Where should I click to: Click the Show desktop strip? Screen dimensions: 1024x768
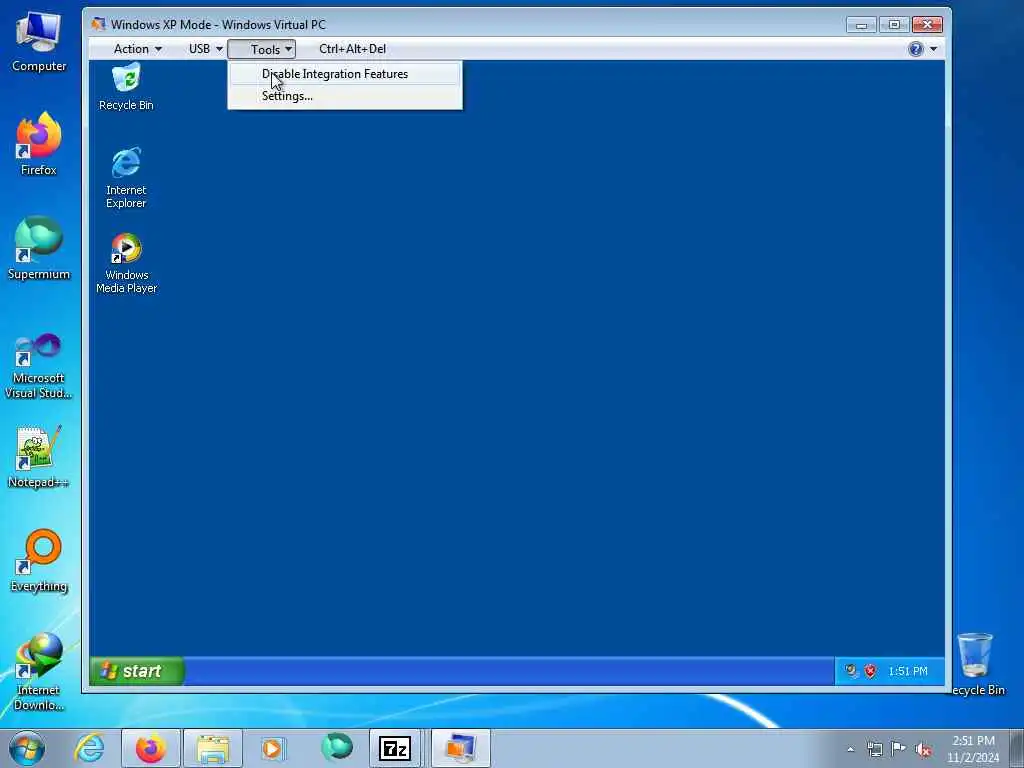tap(1017, 748)
